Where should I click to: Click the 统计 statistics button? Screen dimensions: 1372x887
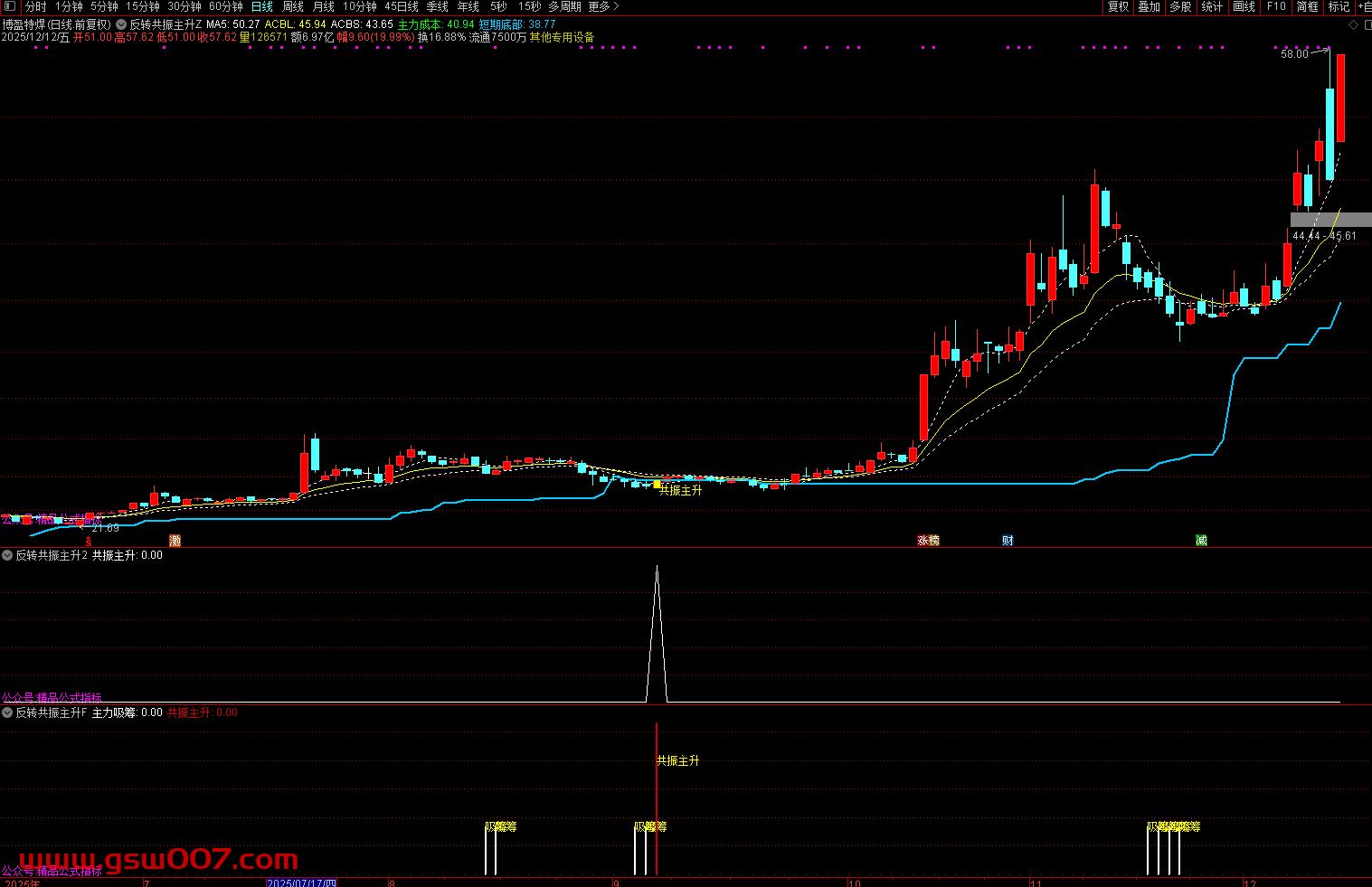(1212, 6)
